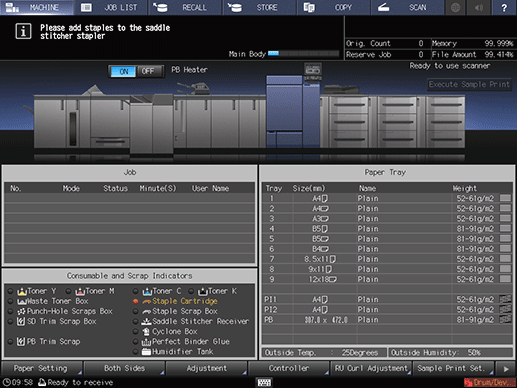
Task: Open the help question mark icon
Action: pyautogui.click(x=504, y=7)
